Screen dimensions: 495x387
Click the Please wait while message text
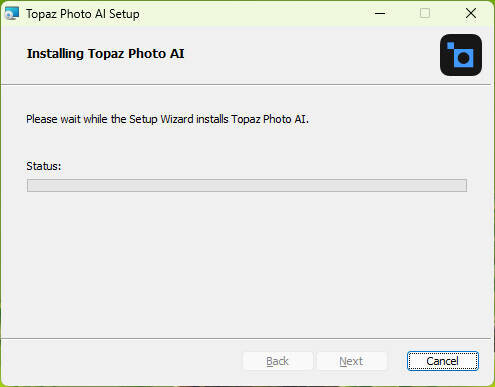(x=167, y=119)
